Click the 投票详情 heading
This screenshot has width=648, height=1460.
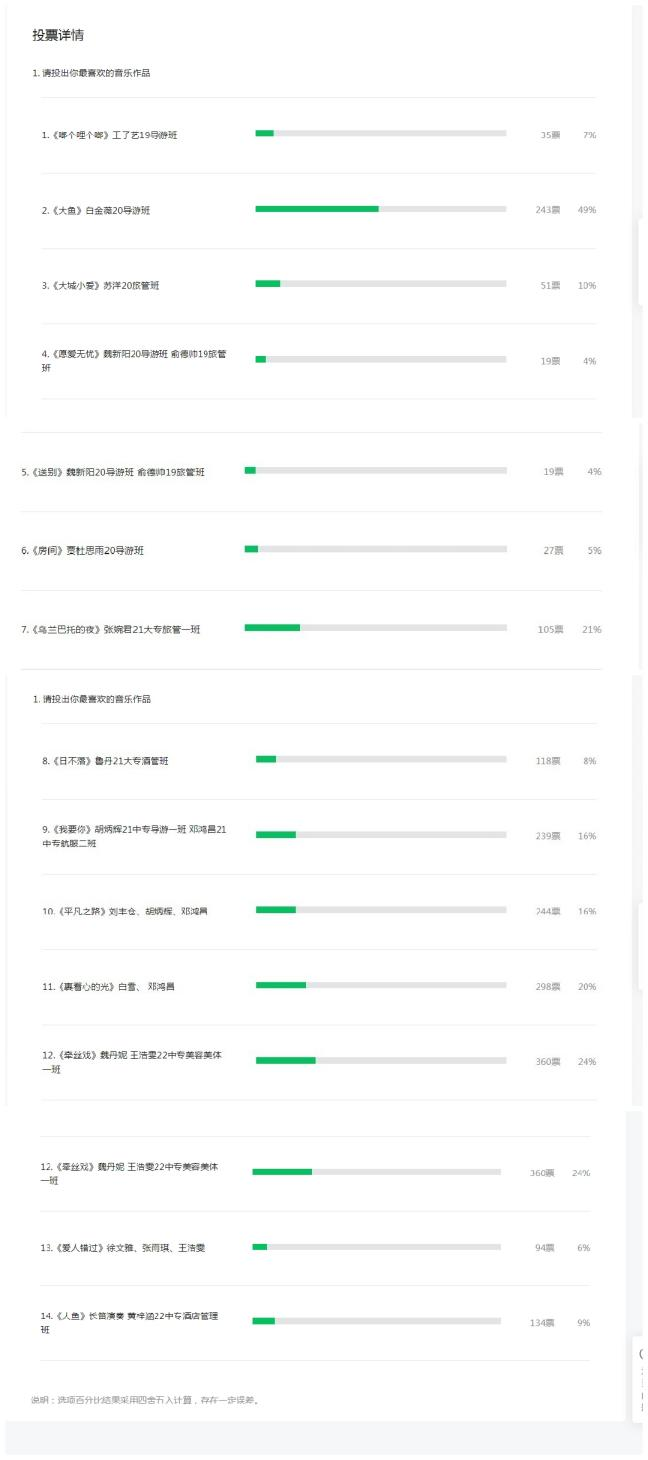pos(58,35)
